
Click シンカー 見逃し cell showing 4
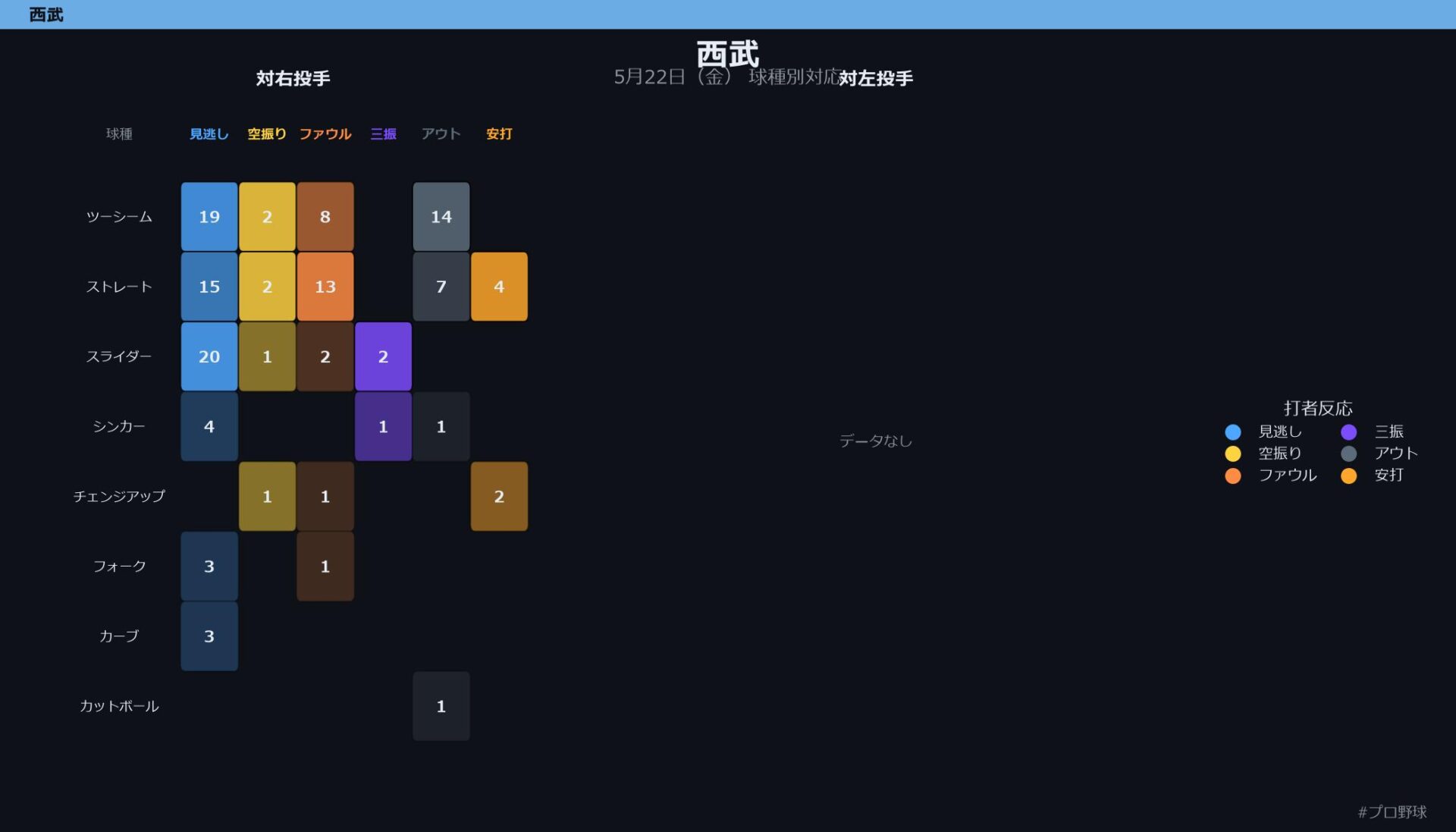[x=209, y=426]
